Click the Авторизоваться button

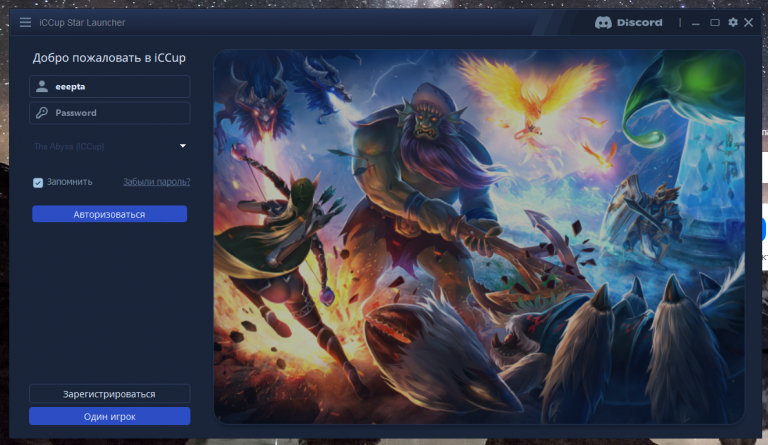point(110,214)
